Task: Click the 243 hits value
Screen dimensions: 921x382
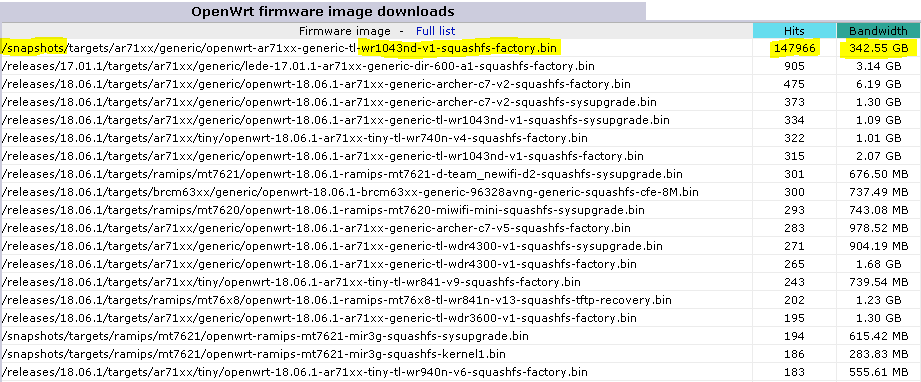Action: click(794, 282)
